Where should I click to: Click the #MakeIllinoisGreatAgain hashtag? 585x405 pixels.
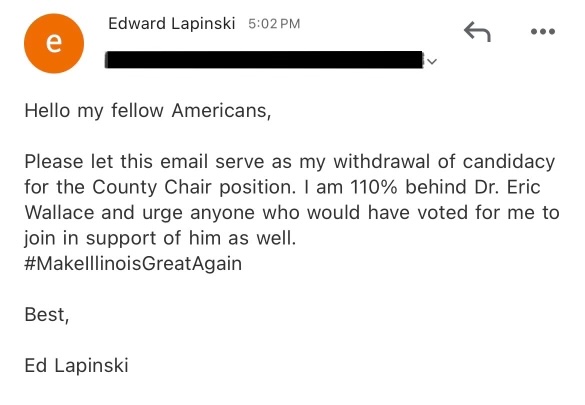point(133,263)
